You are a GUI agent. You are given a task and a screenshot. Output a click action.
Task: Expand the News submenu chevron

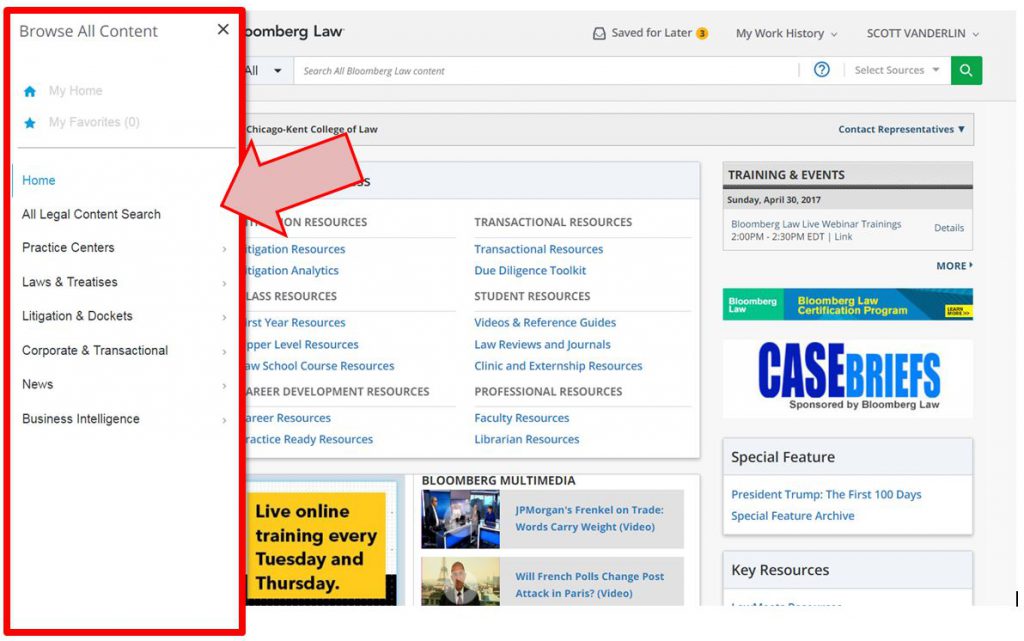[224, 386]
